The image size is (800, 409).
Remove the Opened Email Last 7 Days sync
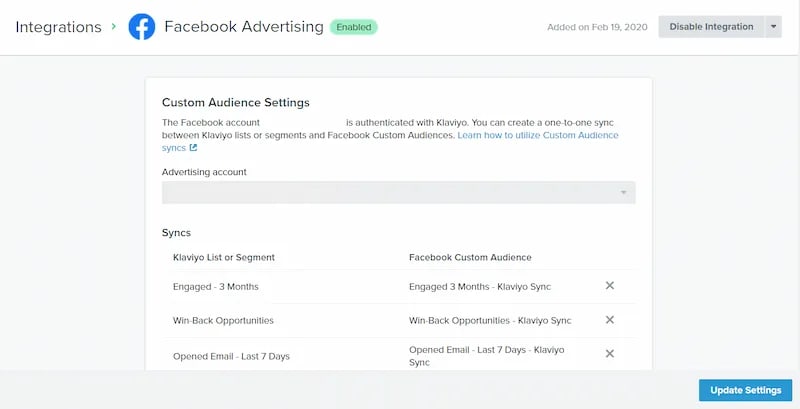609,353
